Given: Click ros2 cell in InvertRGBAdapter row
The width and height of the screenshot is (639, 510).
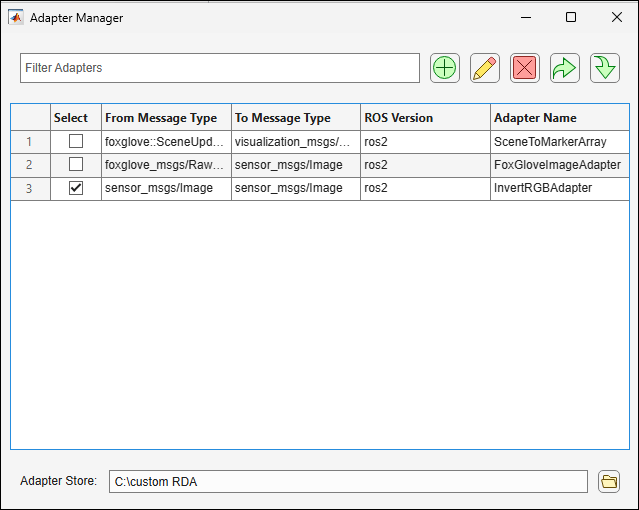Looking at the screenshot, I should (425, 188).
